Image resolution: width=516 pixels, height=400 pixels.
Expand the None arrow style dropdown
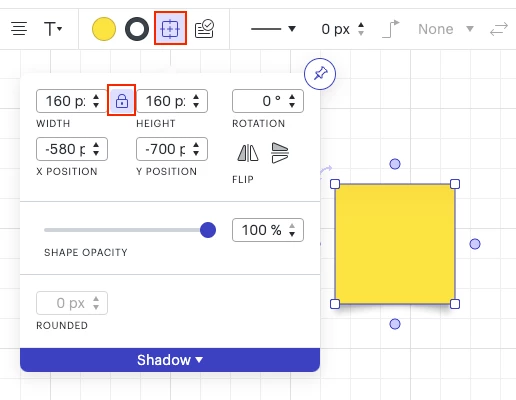[470, 29]
